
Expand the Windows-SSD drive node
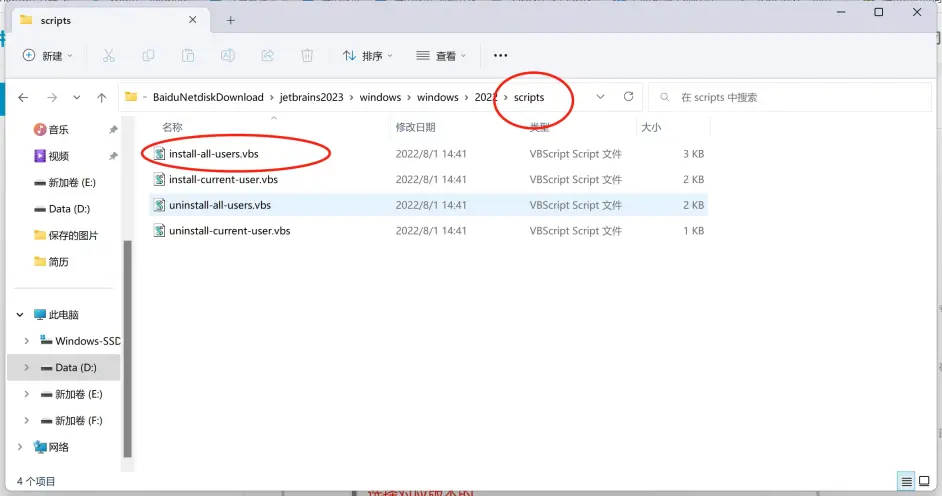point(26,341)
